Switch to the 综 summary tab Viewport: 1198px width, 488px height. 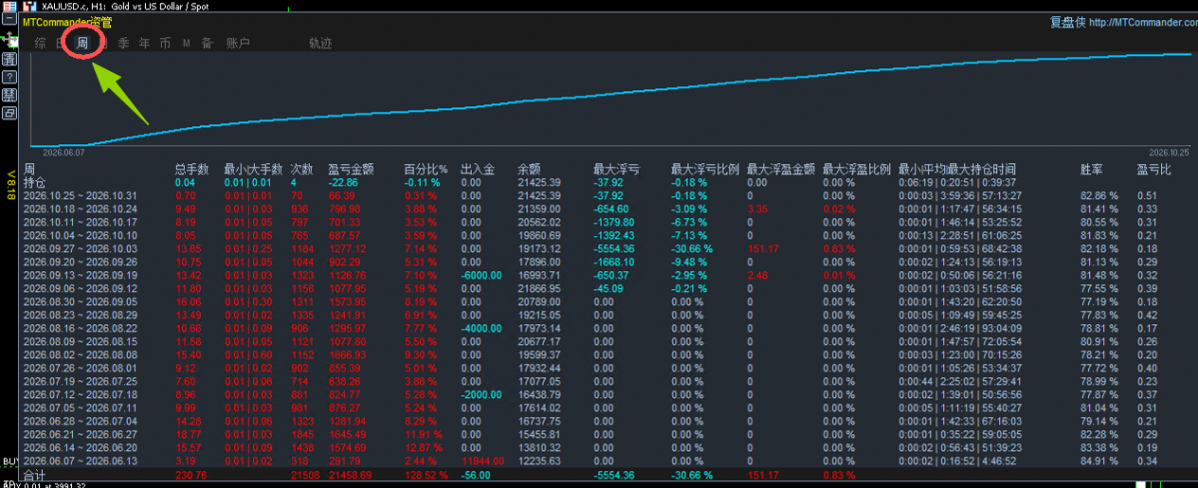[40, 44]
